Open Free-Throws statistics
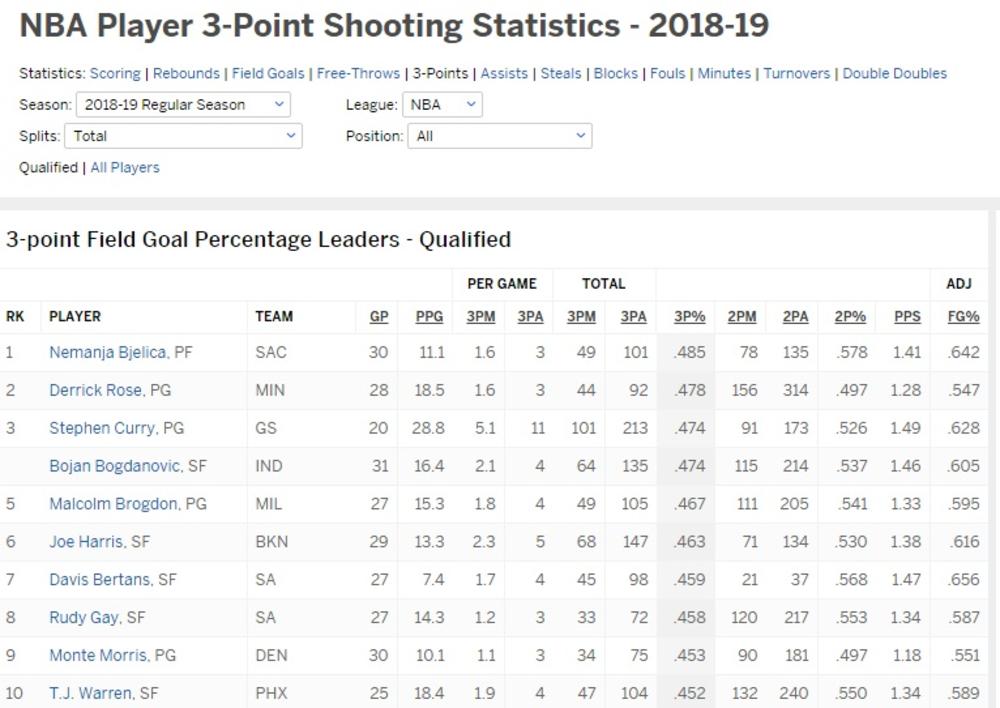This screenshot has width=1000, height=708. pyautogui.click(x=358, y=73)
